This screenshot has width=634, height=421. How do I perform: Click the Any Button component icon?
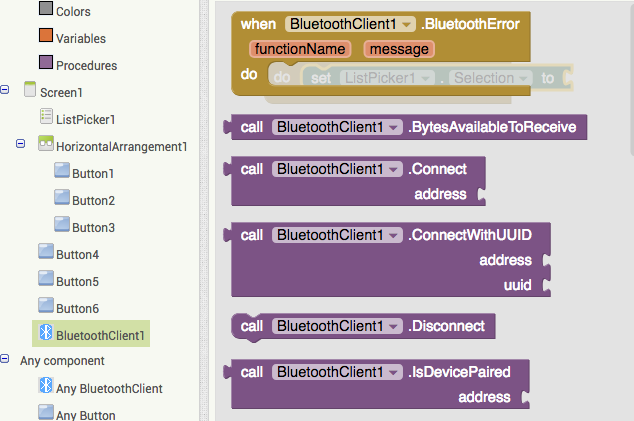[45, 414]
